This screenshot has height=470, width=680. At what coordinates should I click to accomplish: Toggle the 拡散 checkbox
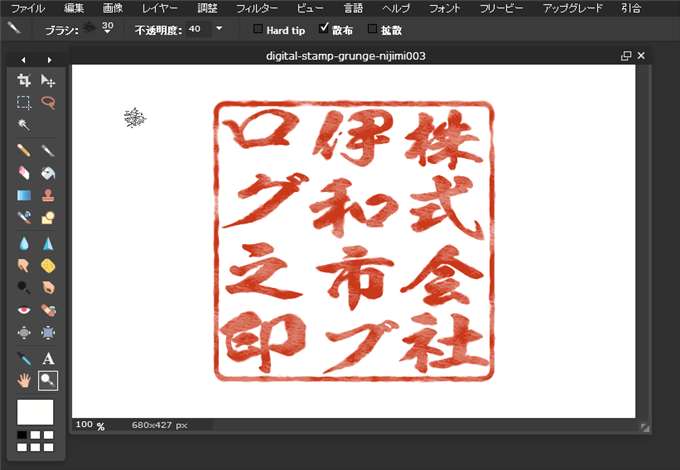(x=373, y=30)
